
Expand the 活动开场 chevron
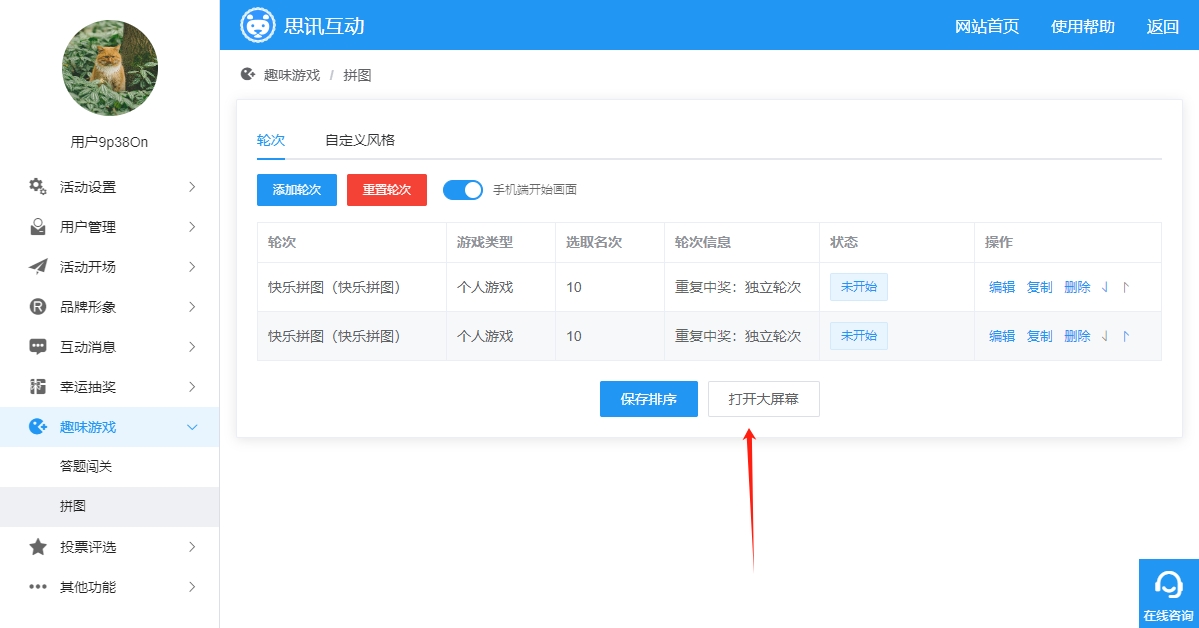point(192,266)
